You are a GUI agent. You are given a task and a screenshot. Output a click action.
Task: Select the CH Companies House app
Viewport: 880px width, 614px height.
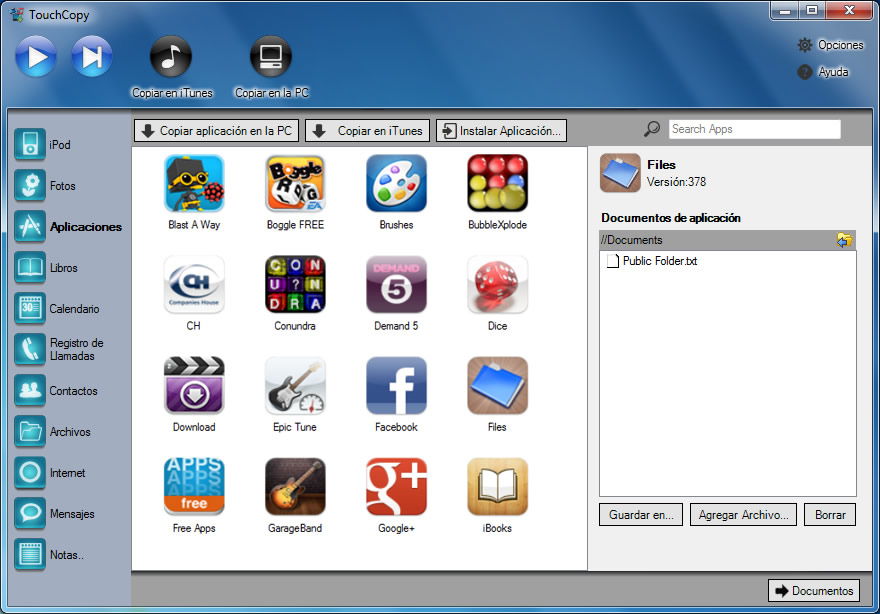tap(194, 294)
